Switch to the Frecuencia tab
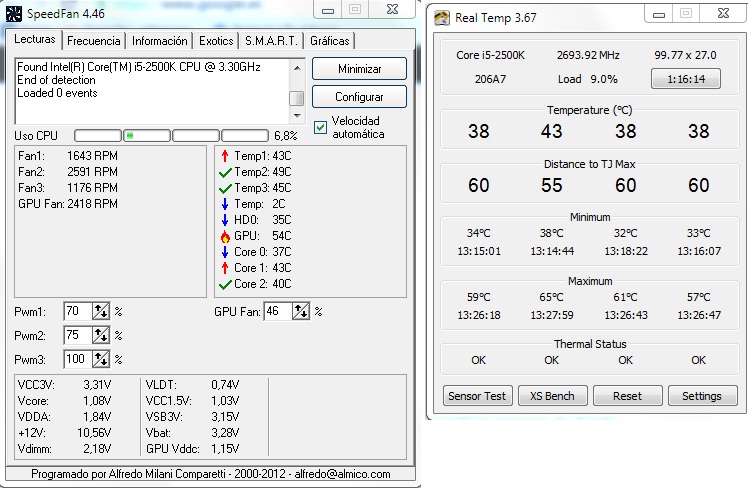Image resolution: width=748 pixels, height=492 pixels. click(x=95, y=41)
